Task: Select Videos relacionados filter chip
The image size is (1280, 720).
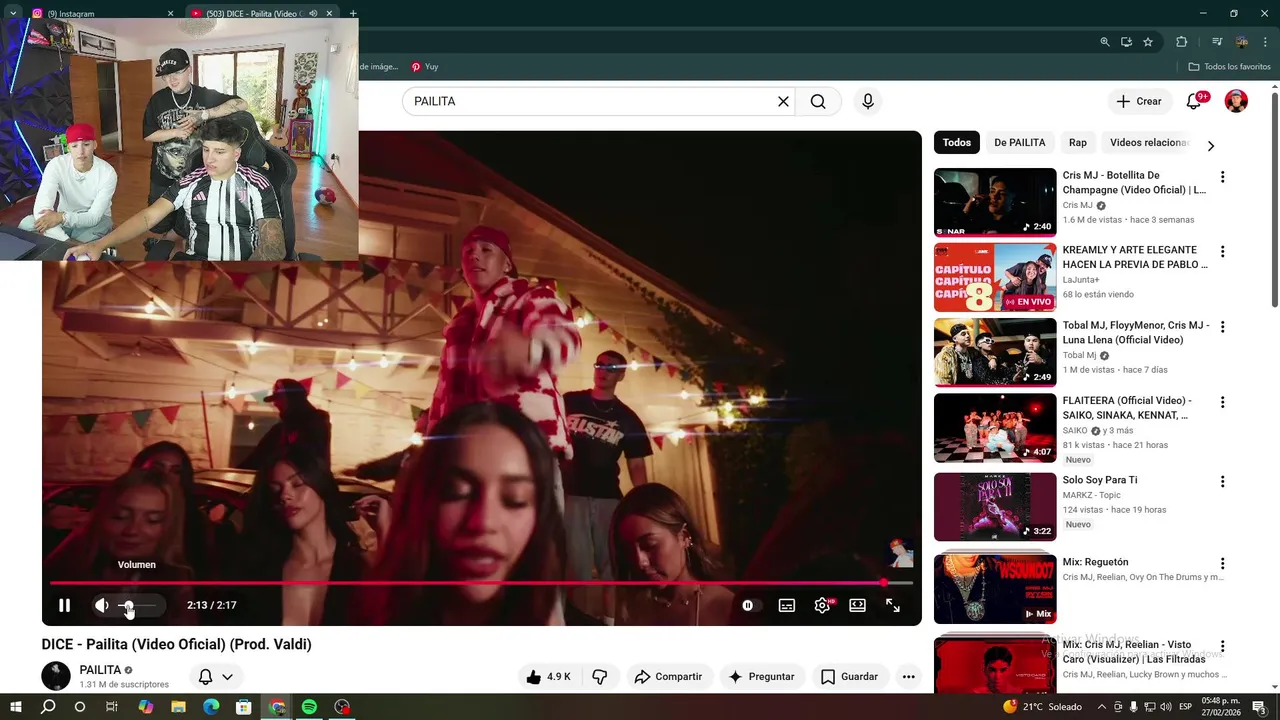Action: [1148, 143]
